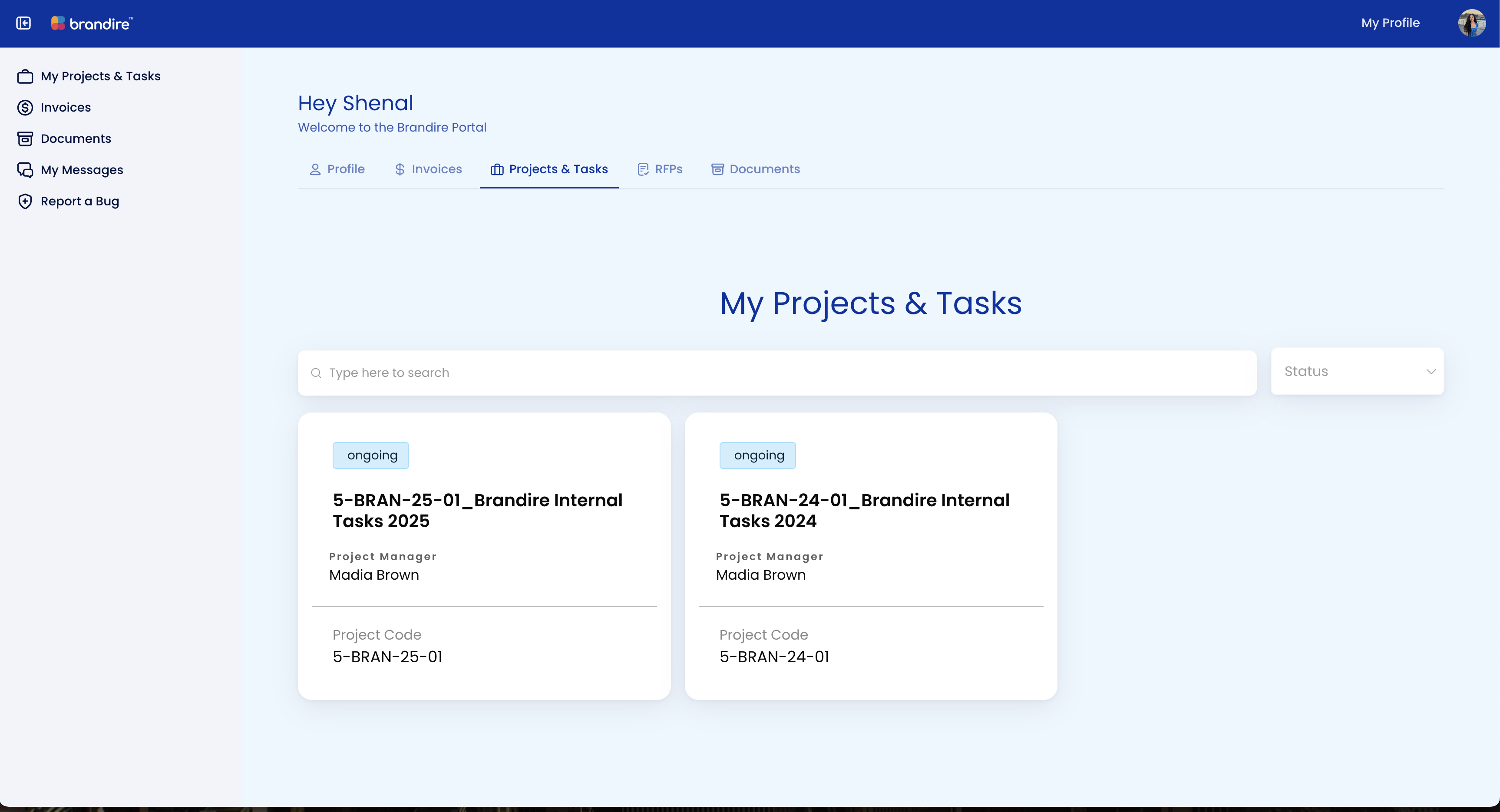This screenshot has width=1500, height=812.
Task: Click the chat bubble My Messages icon
Action: pyautogui.click(x=25, y=170)
